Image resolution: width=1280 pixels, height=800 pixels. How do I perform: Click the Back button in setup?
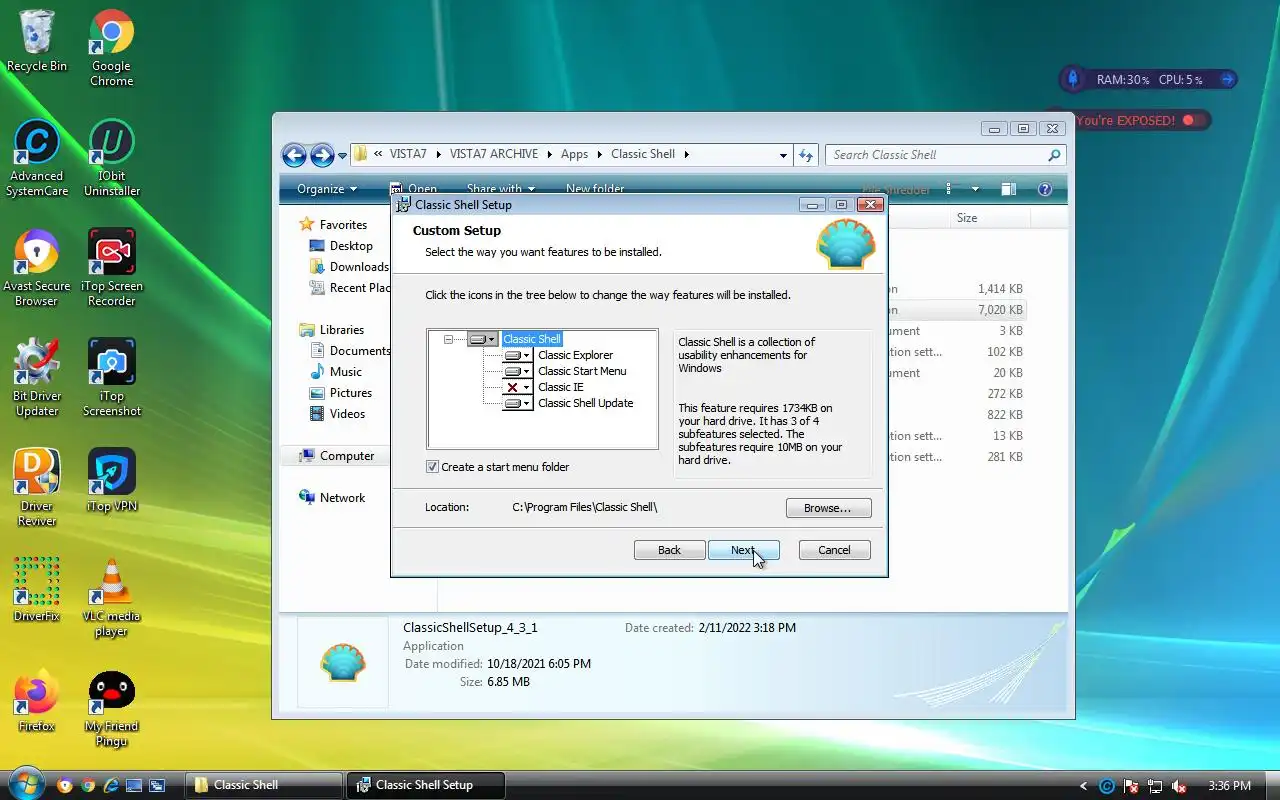pyautogui.click(x=669, y=550)
